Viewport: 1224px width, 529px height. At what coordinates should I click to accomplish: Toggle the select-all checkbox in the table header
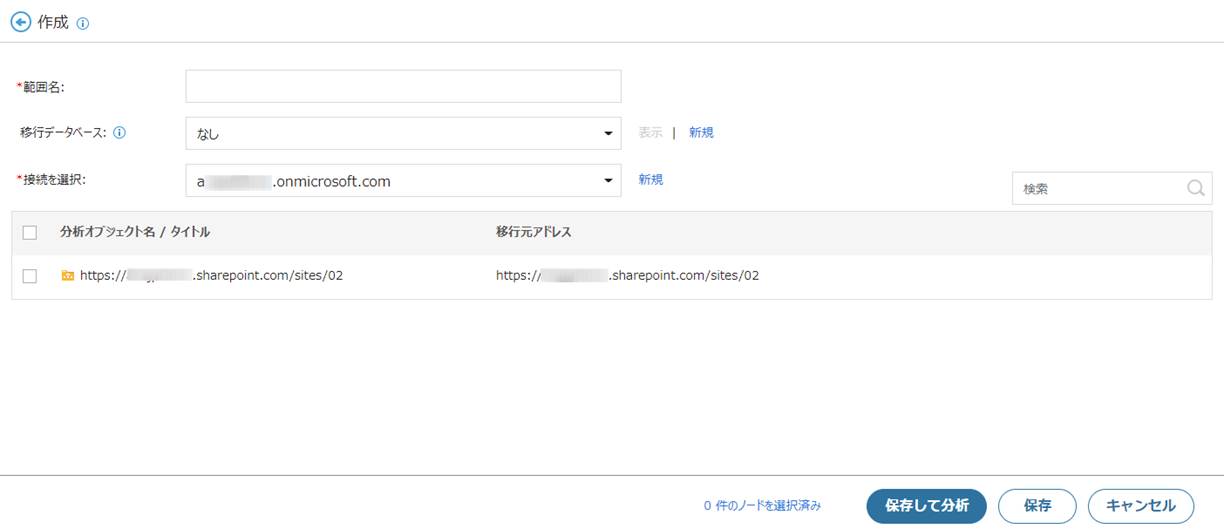click(x=29, y=232)
